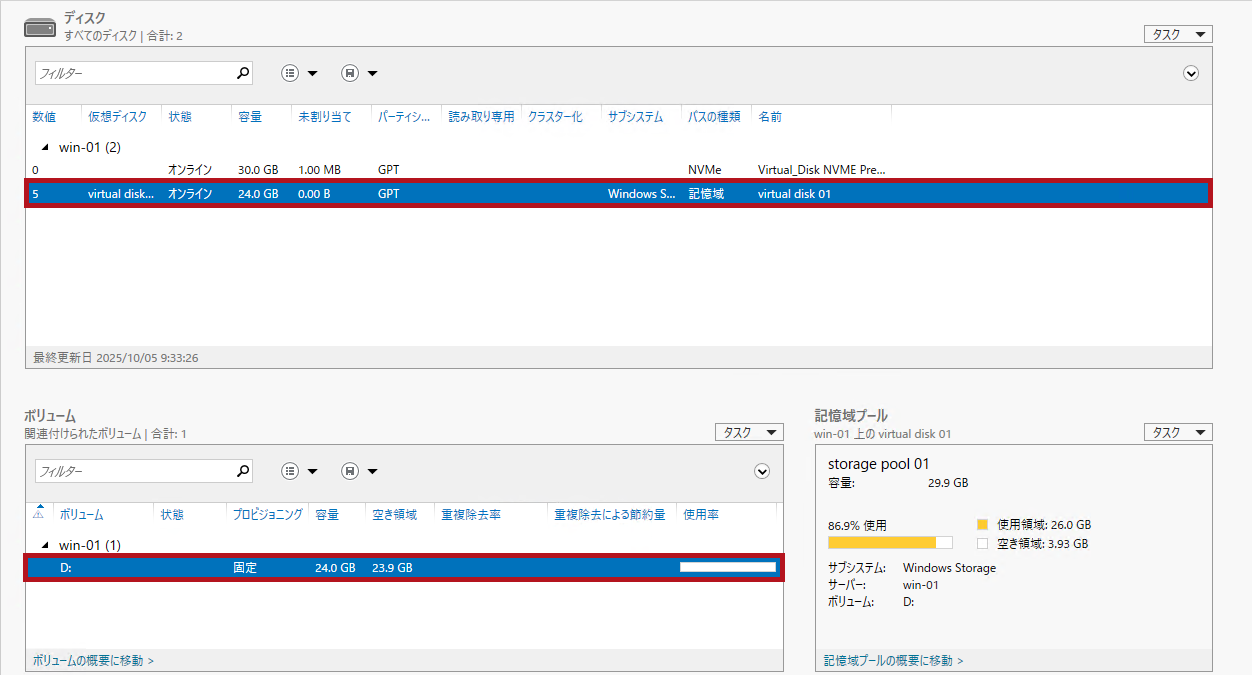
Task: Open the volumes list view options icon
Action: click(290, 471)
